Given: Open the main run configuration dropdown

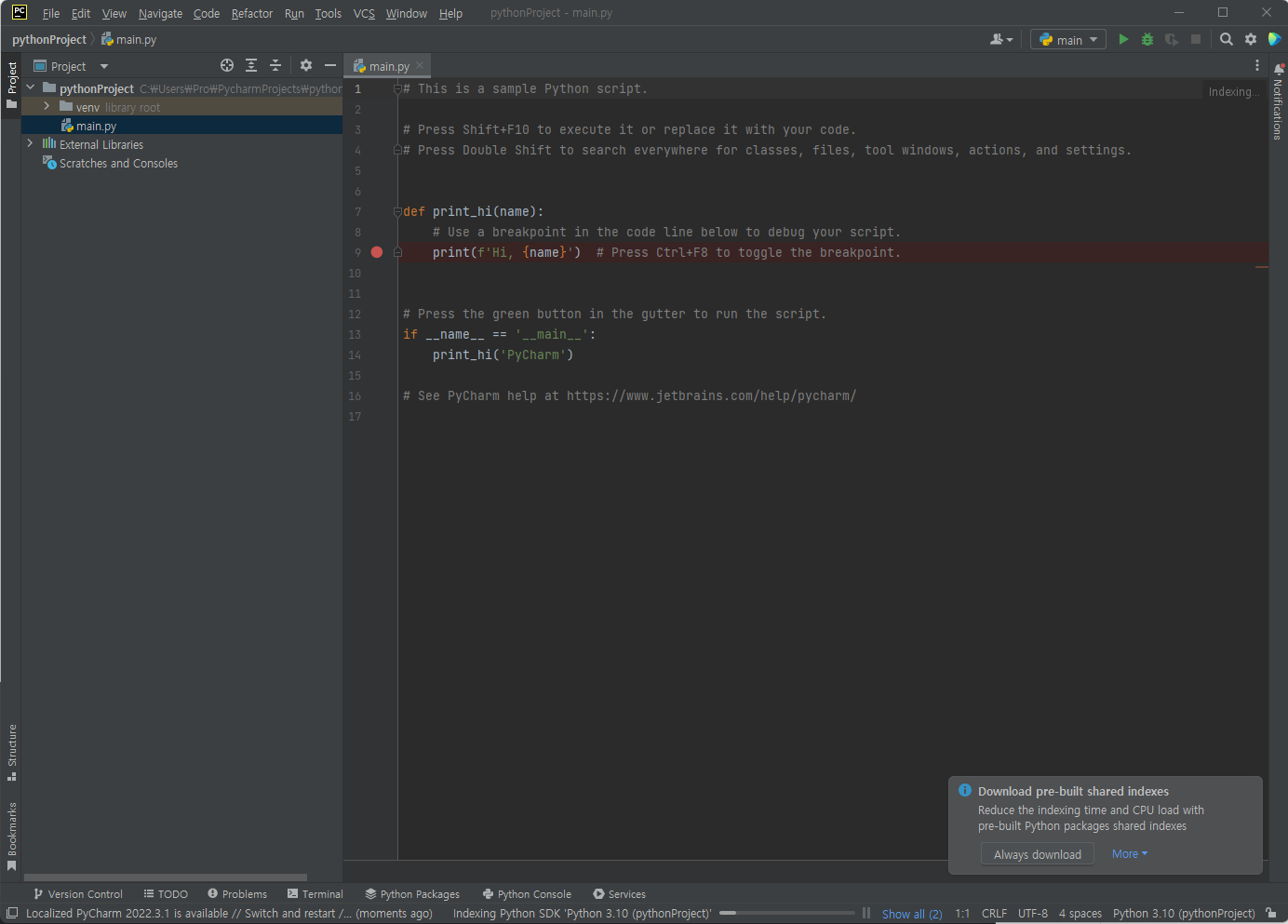Looking at the screenshot, I should [1067, 39].
